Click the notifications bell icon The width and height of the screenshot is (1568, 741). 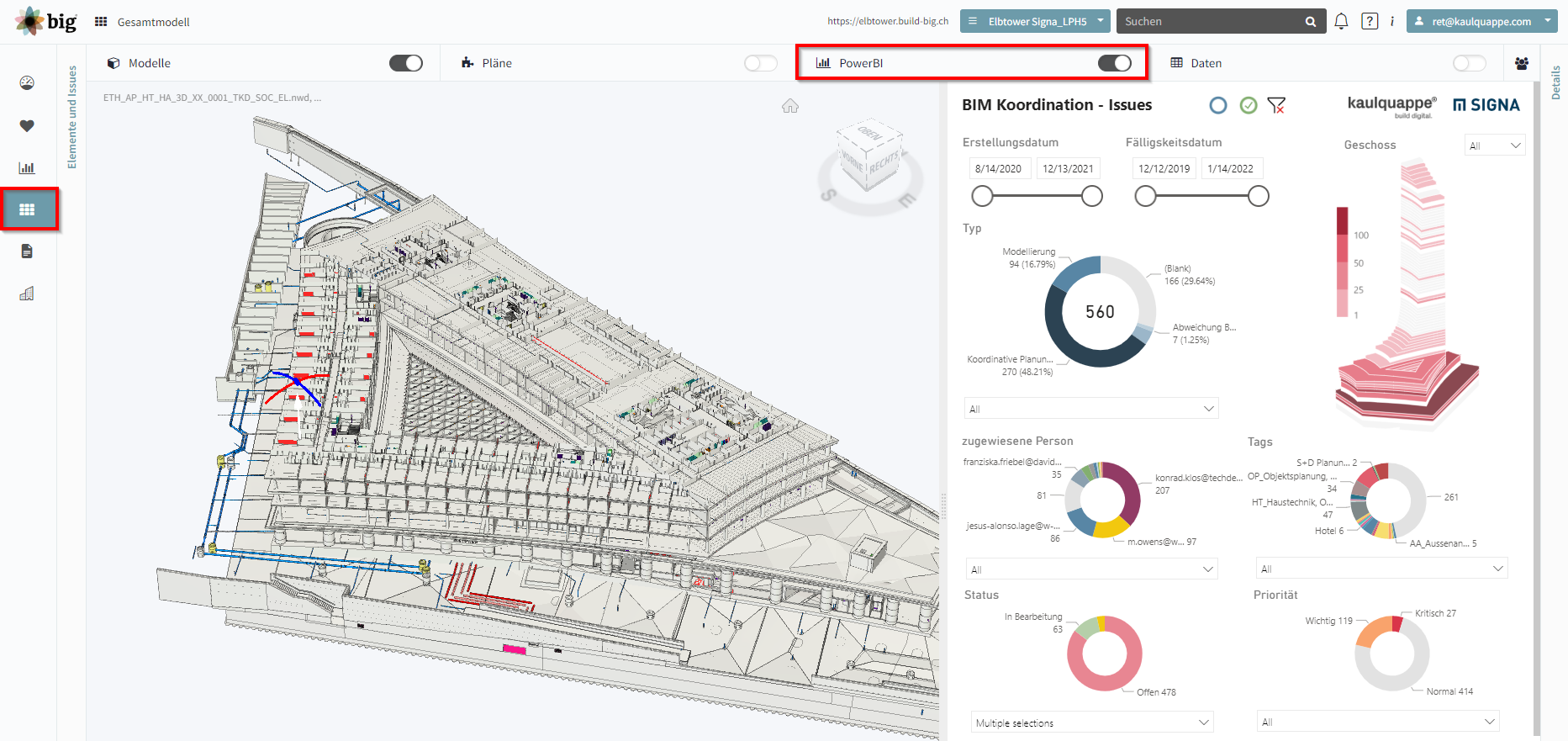tap(1341, 21)
